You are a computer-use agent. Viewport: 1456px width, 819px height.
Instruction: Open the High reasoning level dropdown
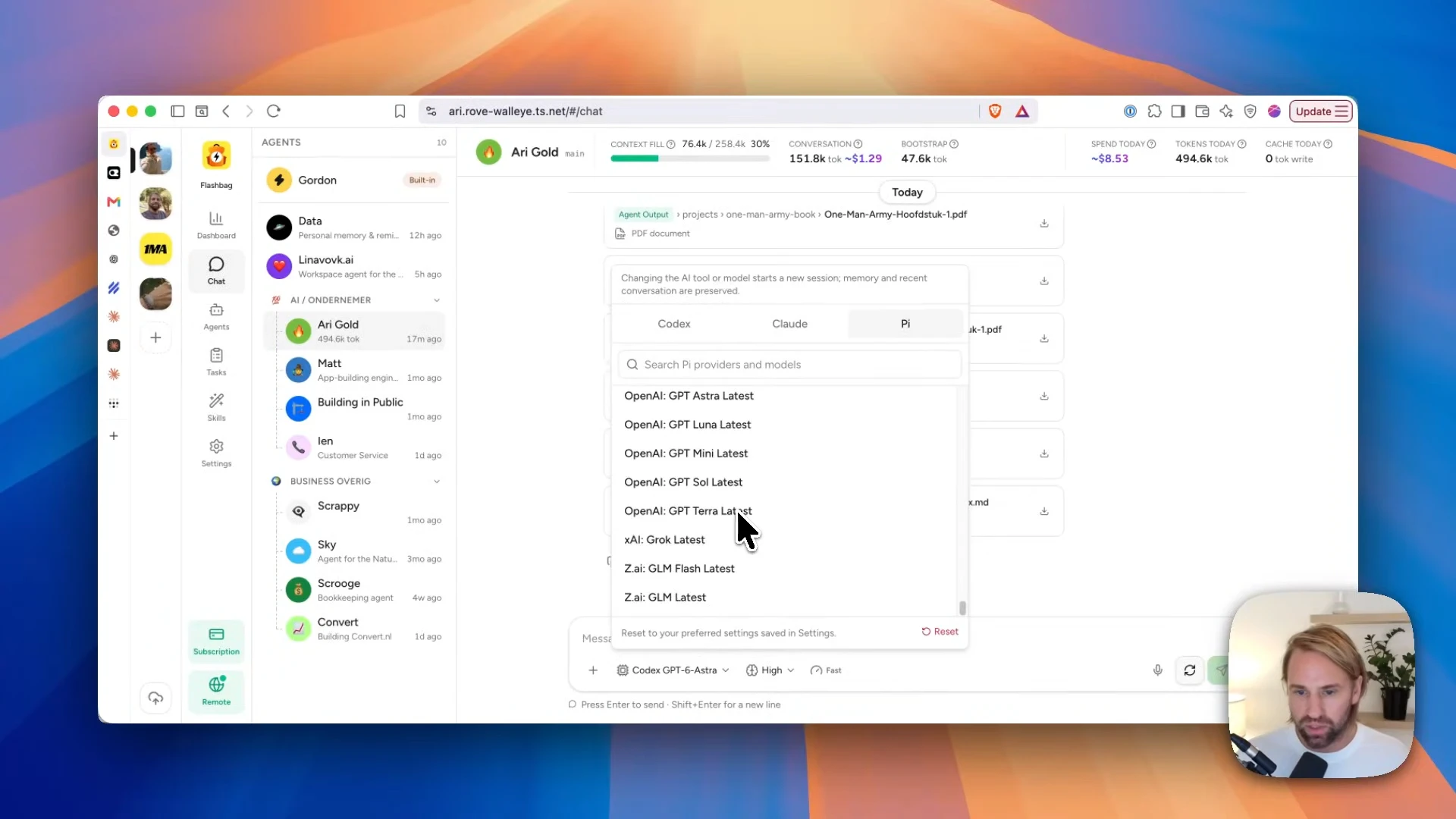pyautogui.click(x=770, y=670)
